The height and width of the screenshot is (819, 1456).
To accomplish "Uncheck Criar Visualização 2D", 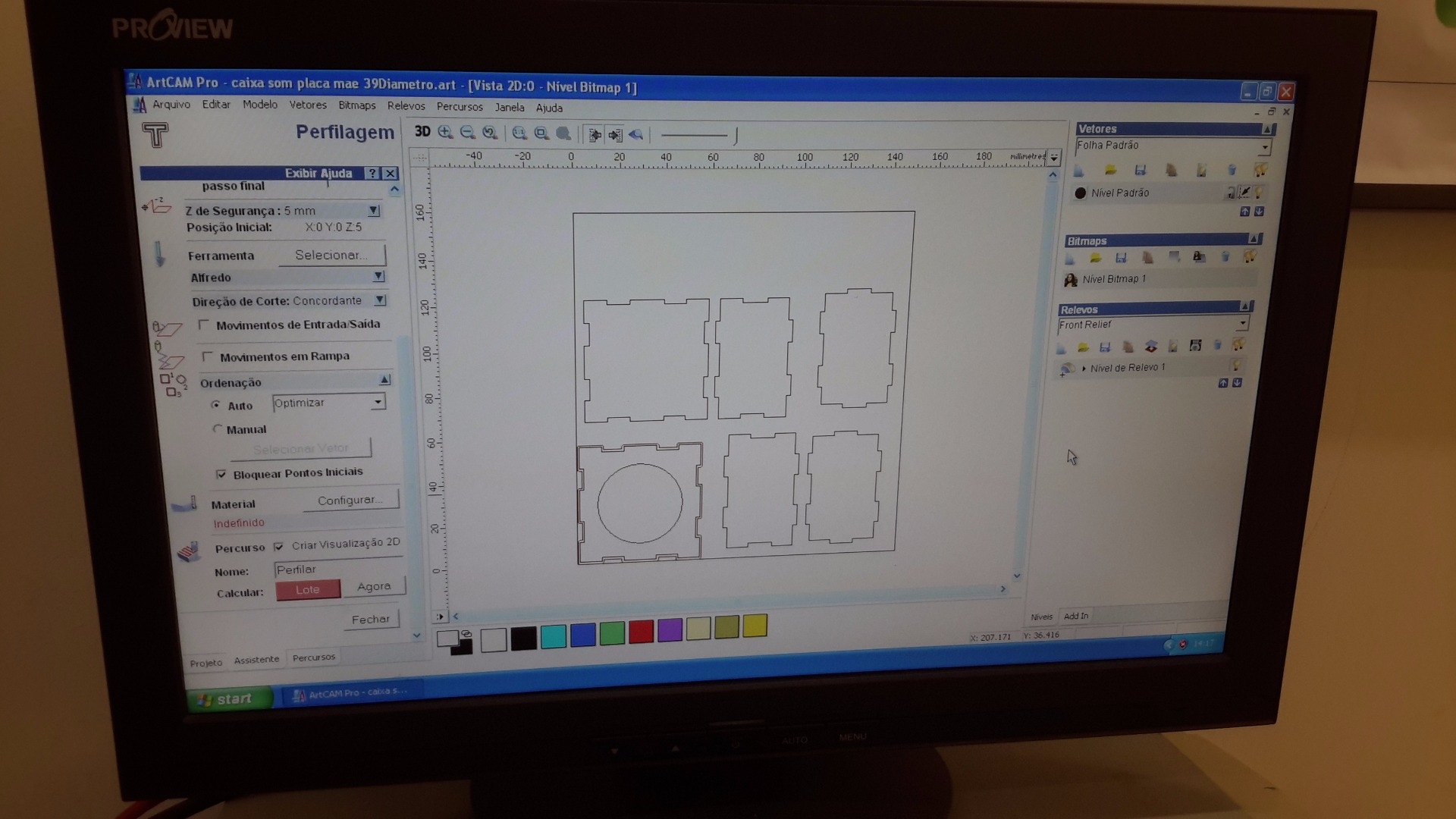I will (279, 546).
